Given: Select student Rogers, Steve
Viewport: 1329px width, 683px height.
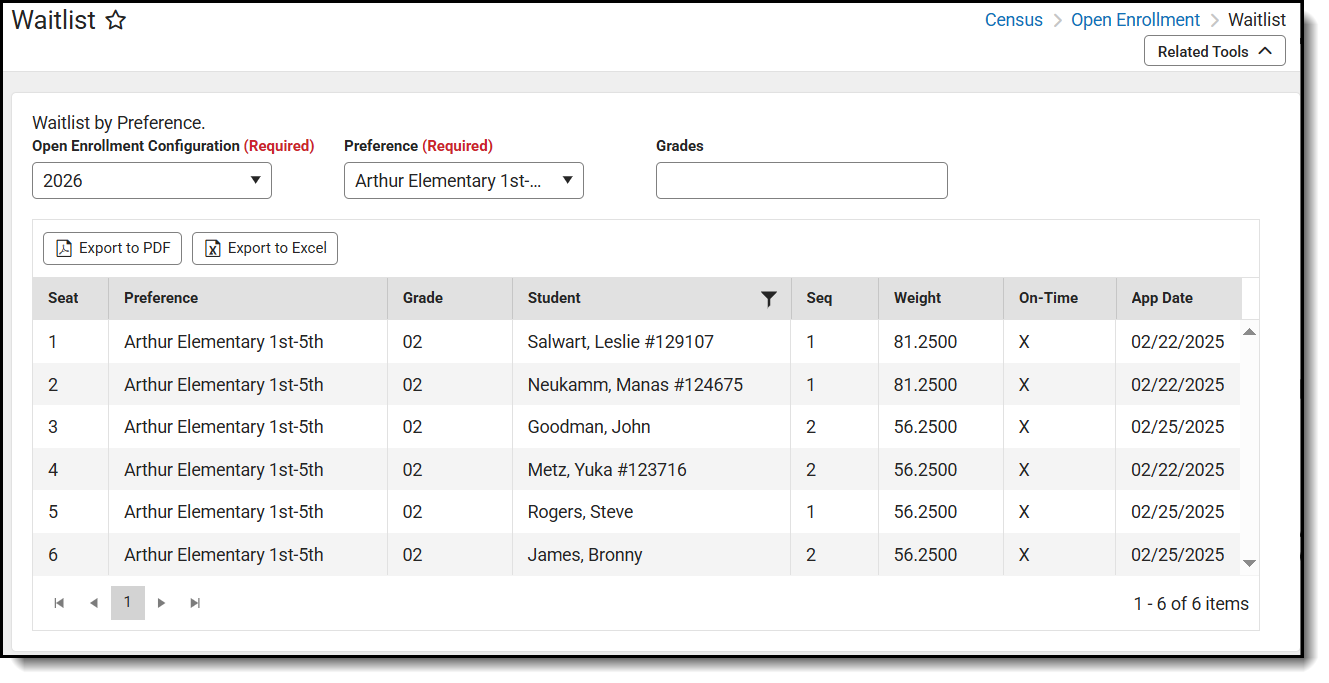Looking at the screenshot, I should (580, 512).
